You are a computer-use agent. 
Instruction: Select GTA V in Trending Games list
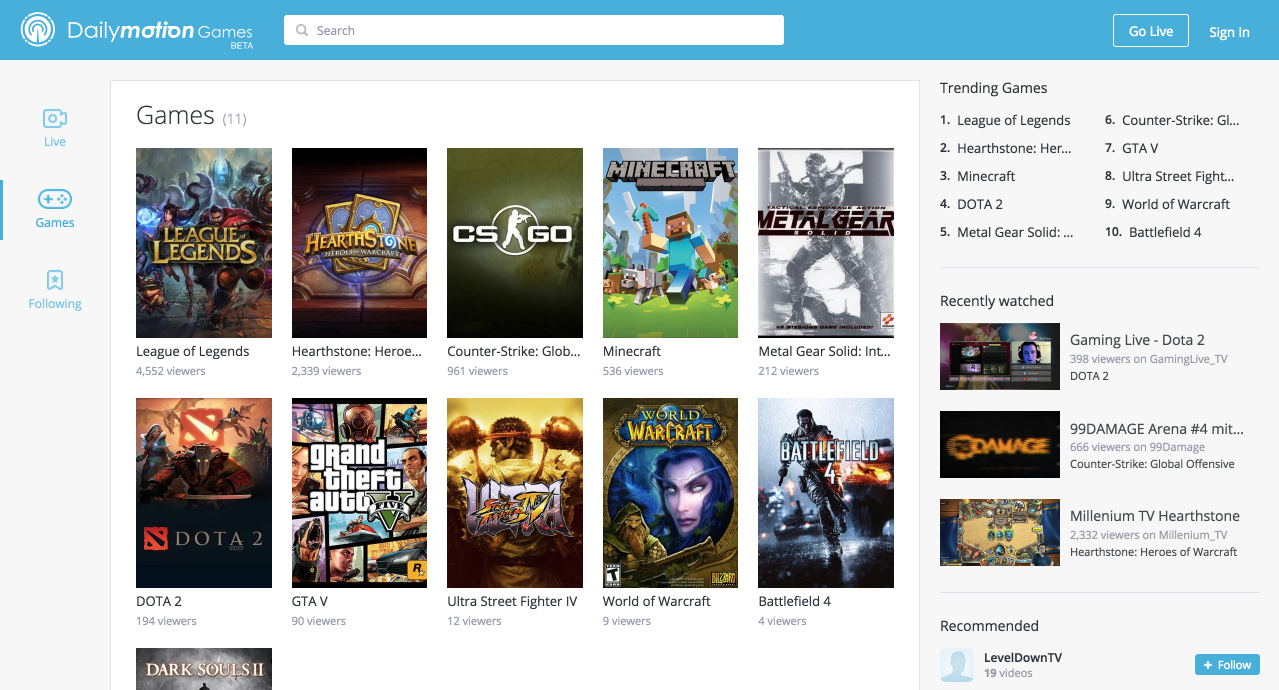pyautogui.click(x=1140, y=148)
